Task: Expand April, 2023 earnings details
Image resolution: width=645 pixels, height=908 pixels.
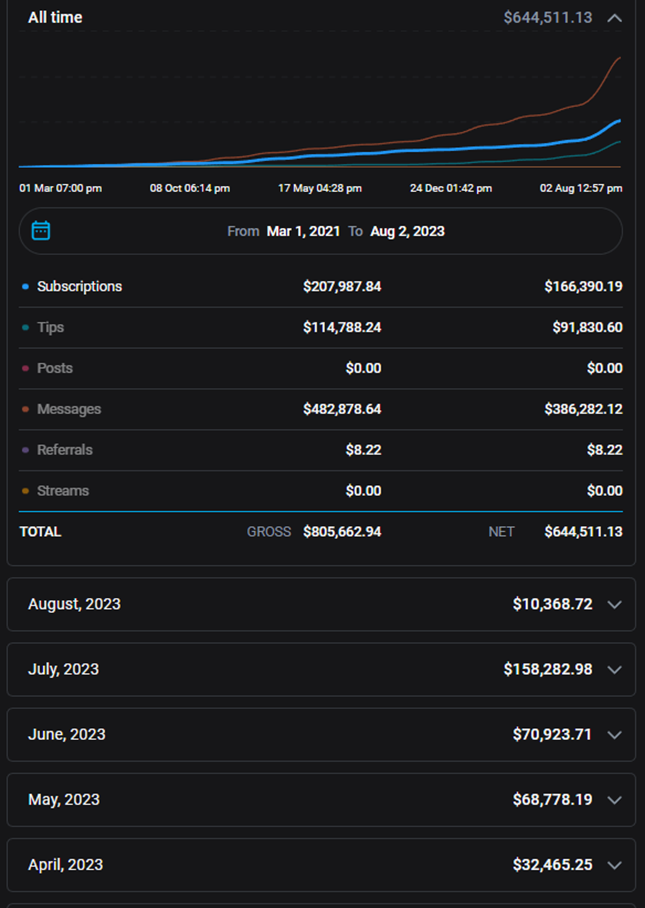Action: 615,864
